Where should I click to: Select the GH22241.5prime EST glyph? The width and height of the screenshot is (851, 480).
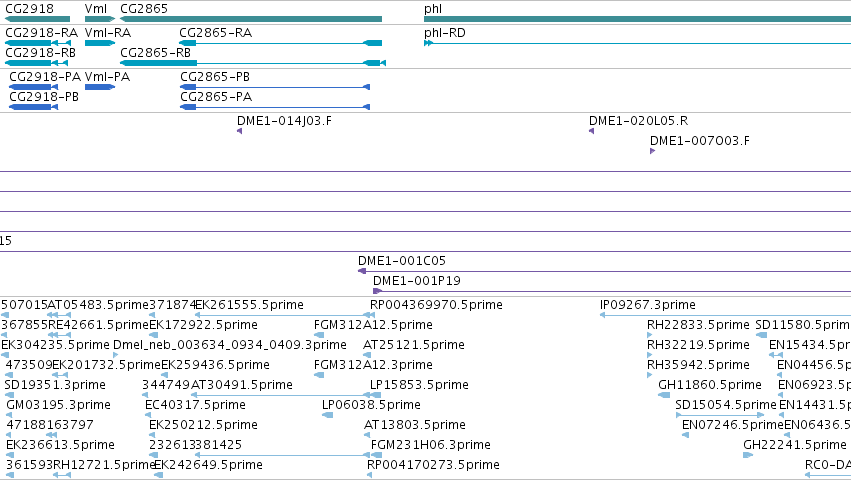[748, 454]
